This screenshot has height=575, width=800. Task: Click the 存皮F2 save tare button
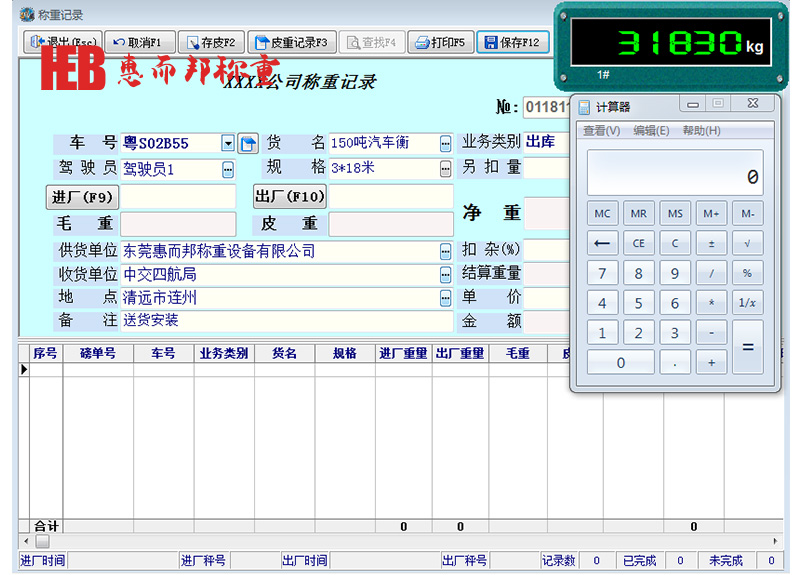210,42
